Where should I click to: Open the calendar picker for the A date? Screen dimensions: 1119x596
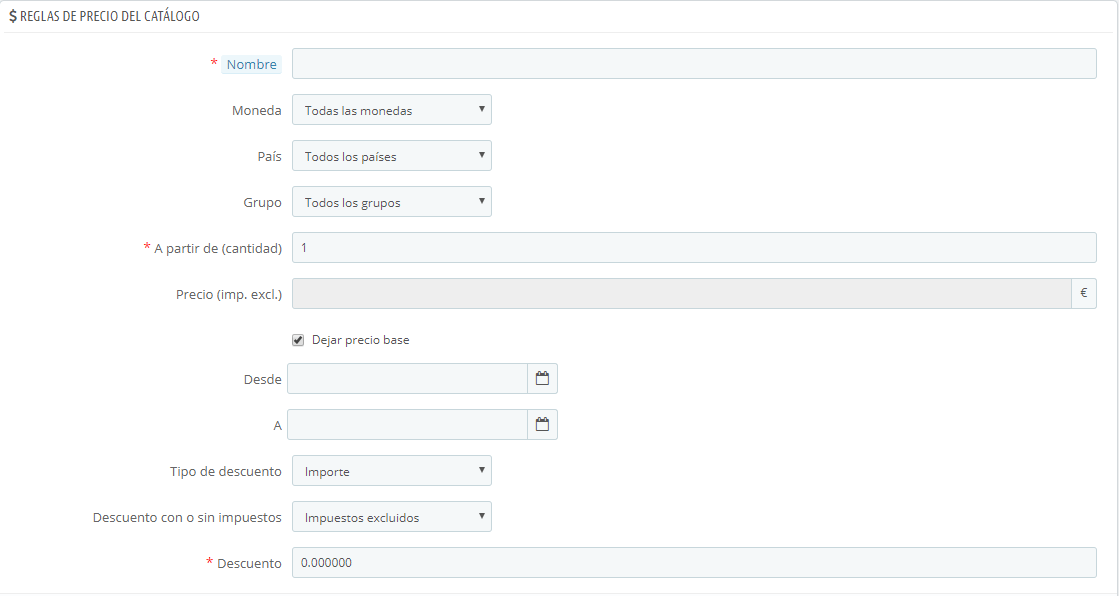pos(542,424)
